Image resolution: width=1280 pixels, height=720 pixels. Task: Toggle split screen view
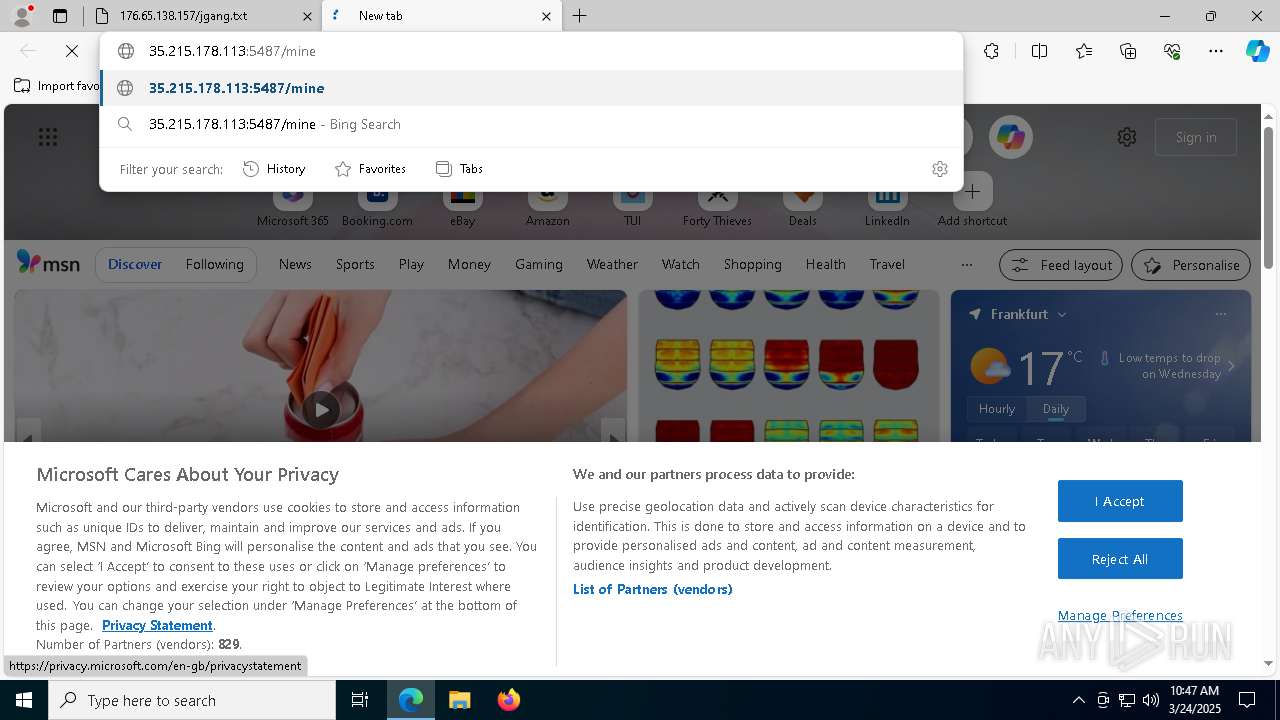[x=1039, y=51]
